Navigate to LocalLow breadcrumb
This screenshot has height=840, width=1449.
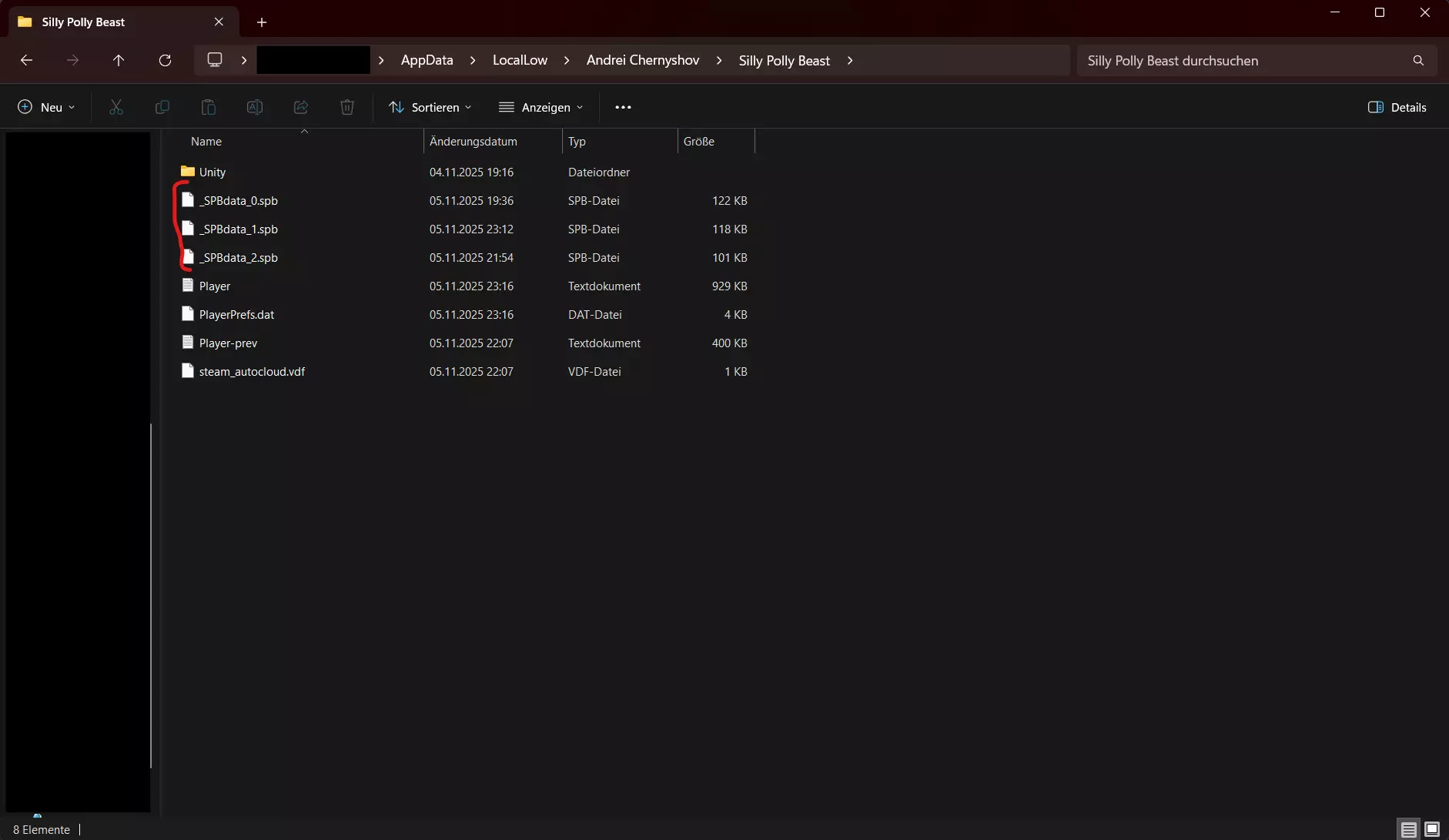(520, 60)
